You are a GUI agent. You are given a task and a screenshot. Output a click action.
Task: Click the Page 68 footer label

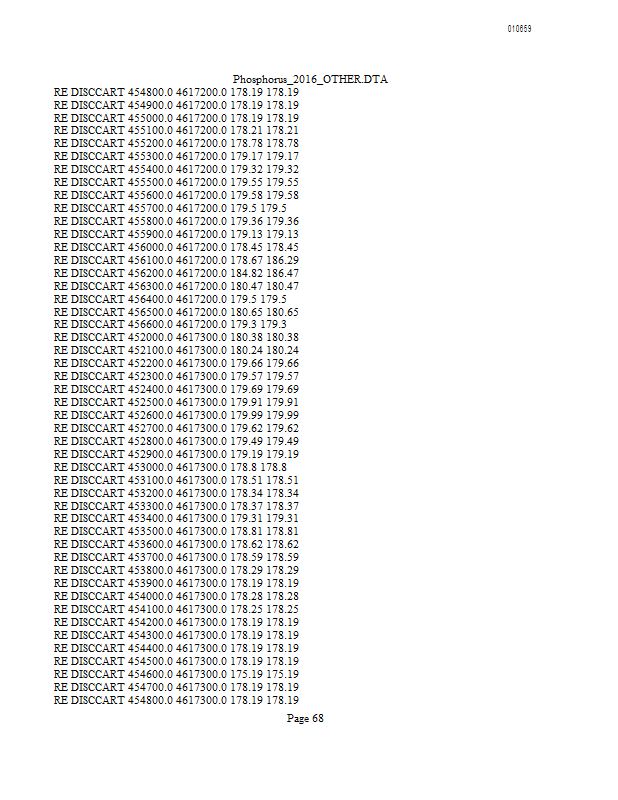click(305, 718)
